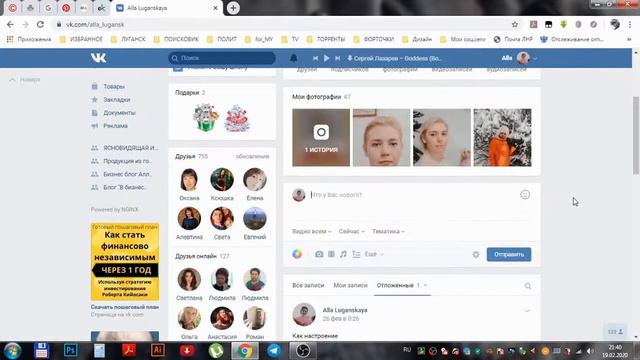Open post settings gear icon

(476, 255)
